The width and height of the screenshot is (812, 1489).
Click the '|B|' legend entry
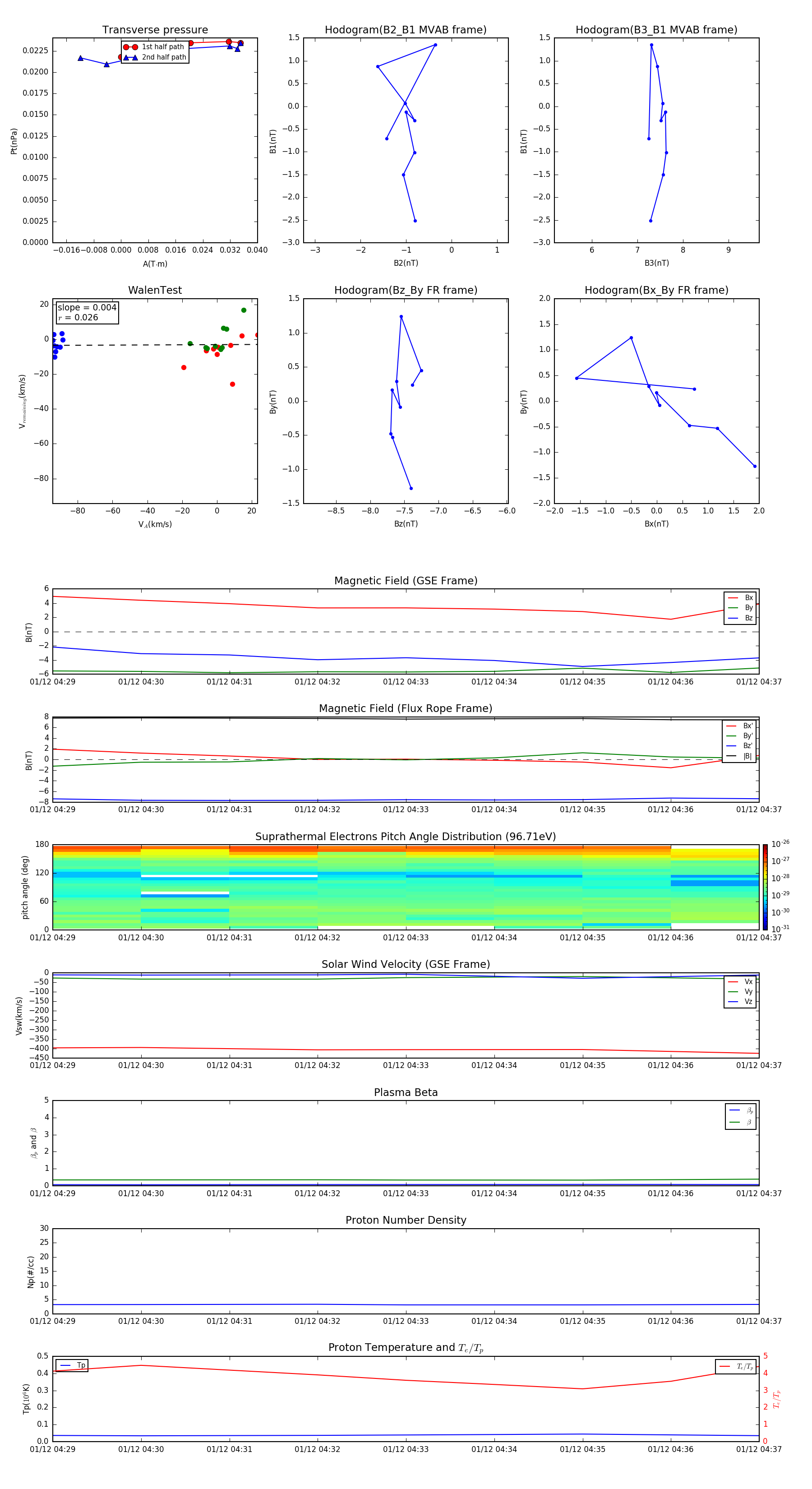click(739, 756)
